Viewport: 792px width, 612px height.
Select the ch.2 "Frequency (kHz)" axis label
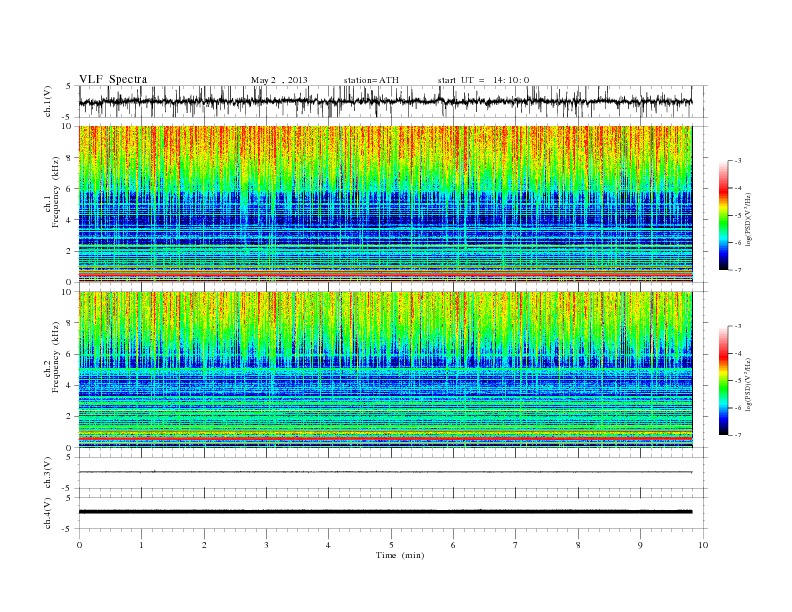(x=56, y=356)
